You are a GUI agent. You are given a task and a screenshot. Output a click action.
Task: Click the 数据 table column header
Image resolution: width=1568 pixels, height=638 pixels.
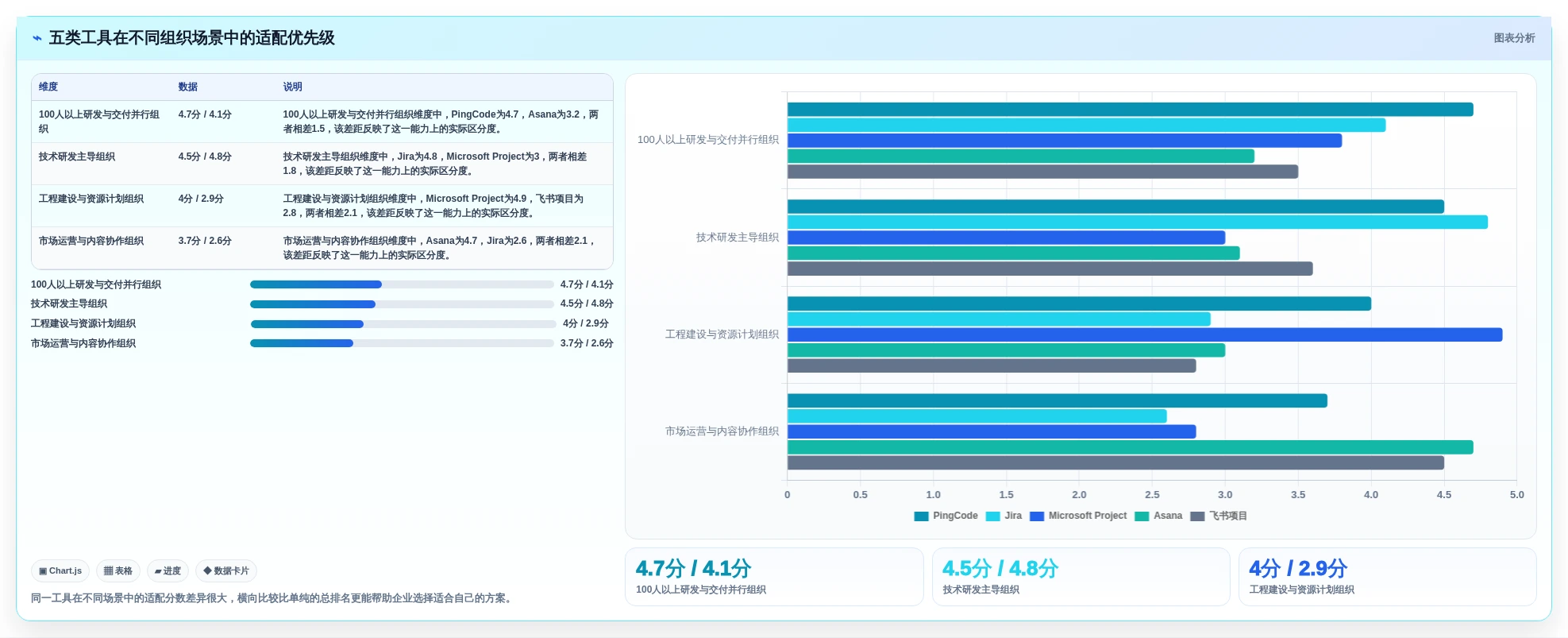coord(188,87)
